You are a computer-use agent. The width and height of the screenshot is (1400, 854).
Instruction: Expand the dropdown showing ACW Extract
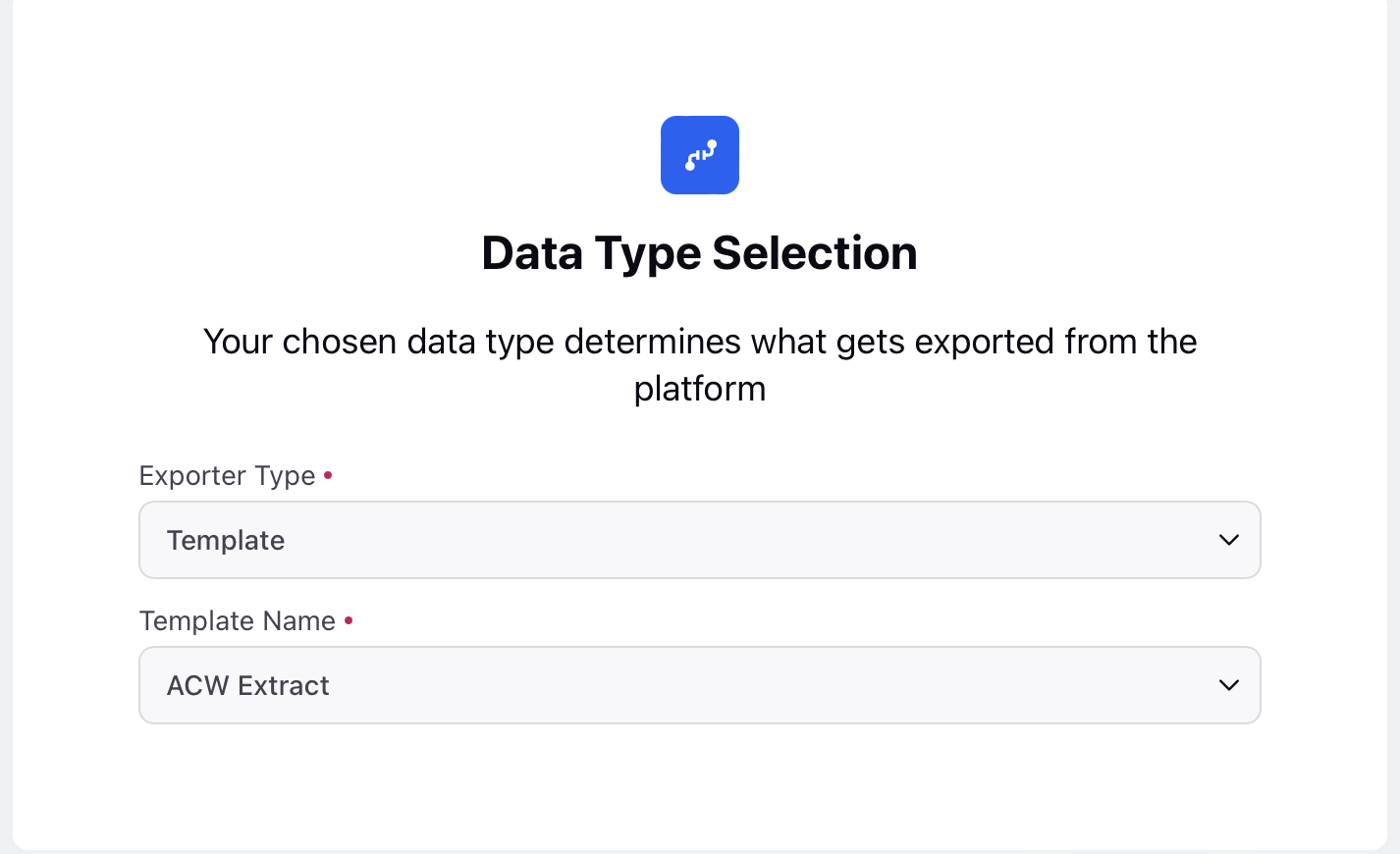pos(700,685)
